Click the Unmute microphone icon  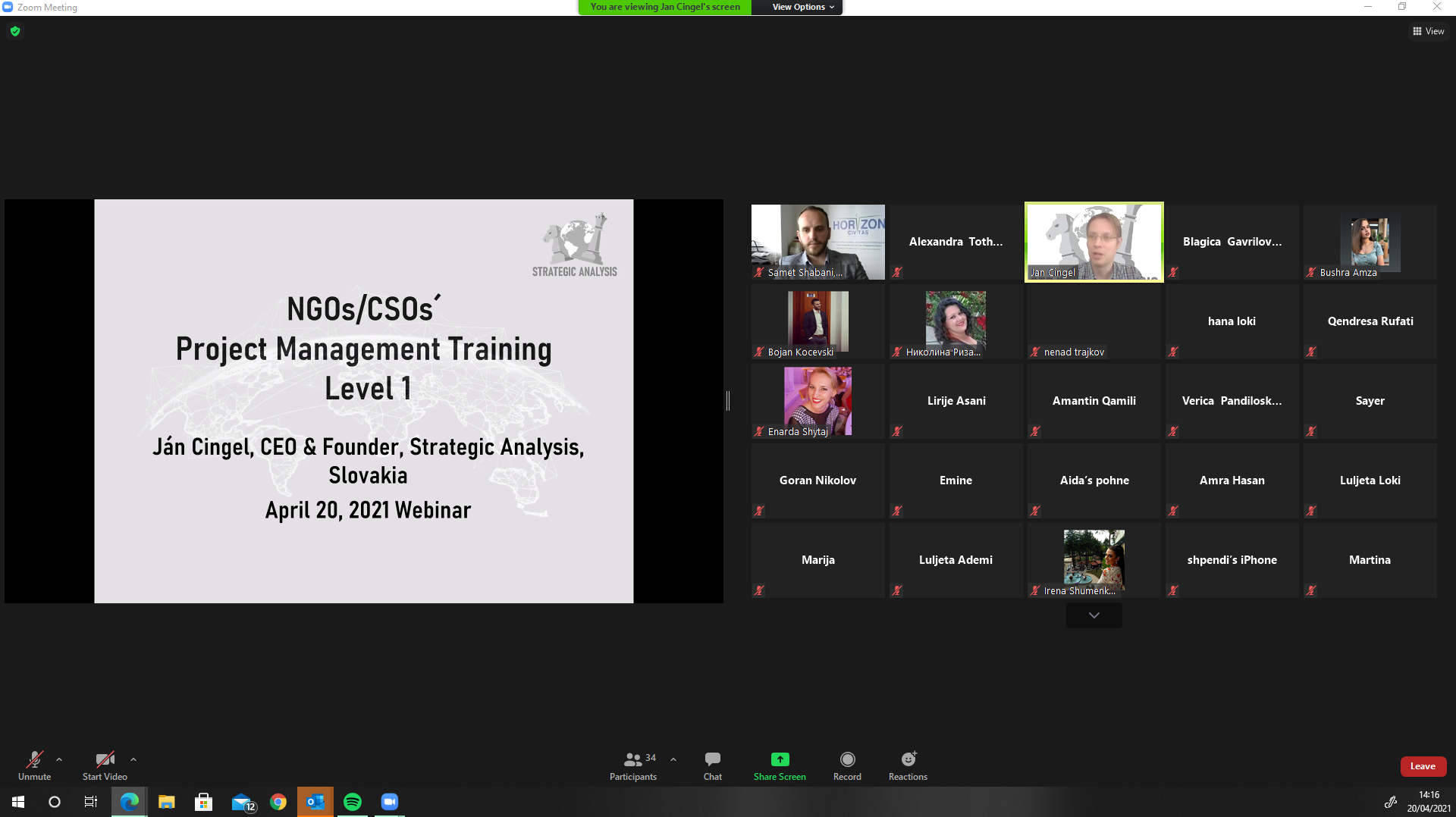[34, 759]
